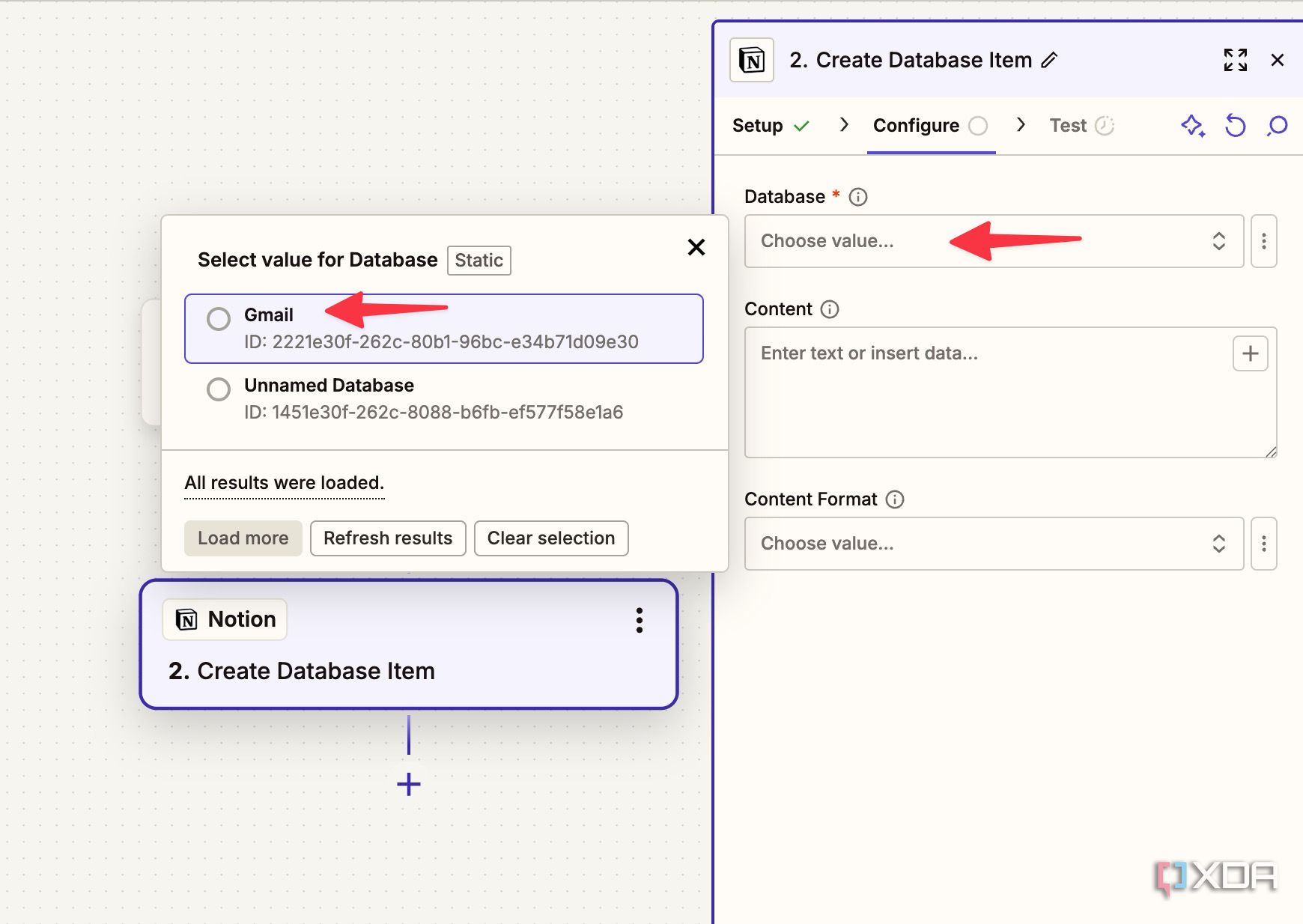Open the Database Choose value dropdown
1303x924 pixels.
click(x=994, y=241)
